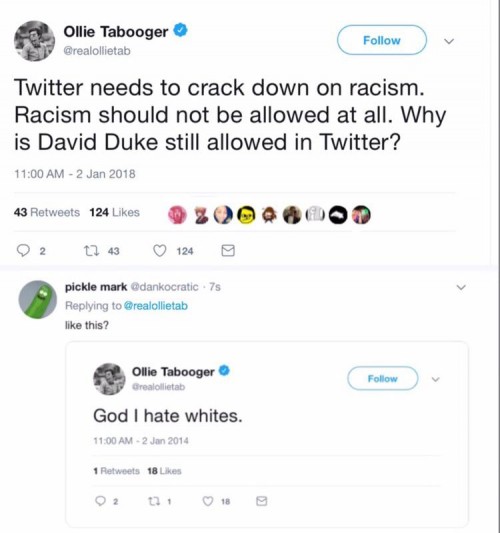Reply to the main tweet via speech bubble icon
500x533 pixels.
(23, 251)
